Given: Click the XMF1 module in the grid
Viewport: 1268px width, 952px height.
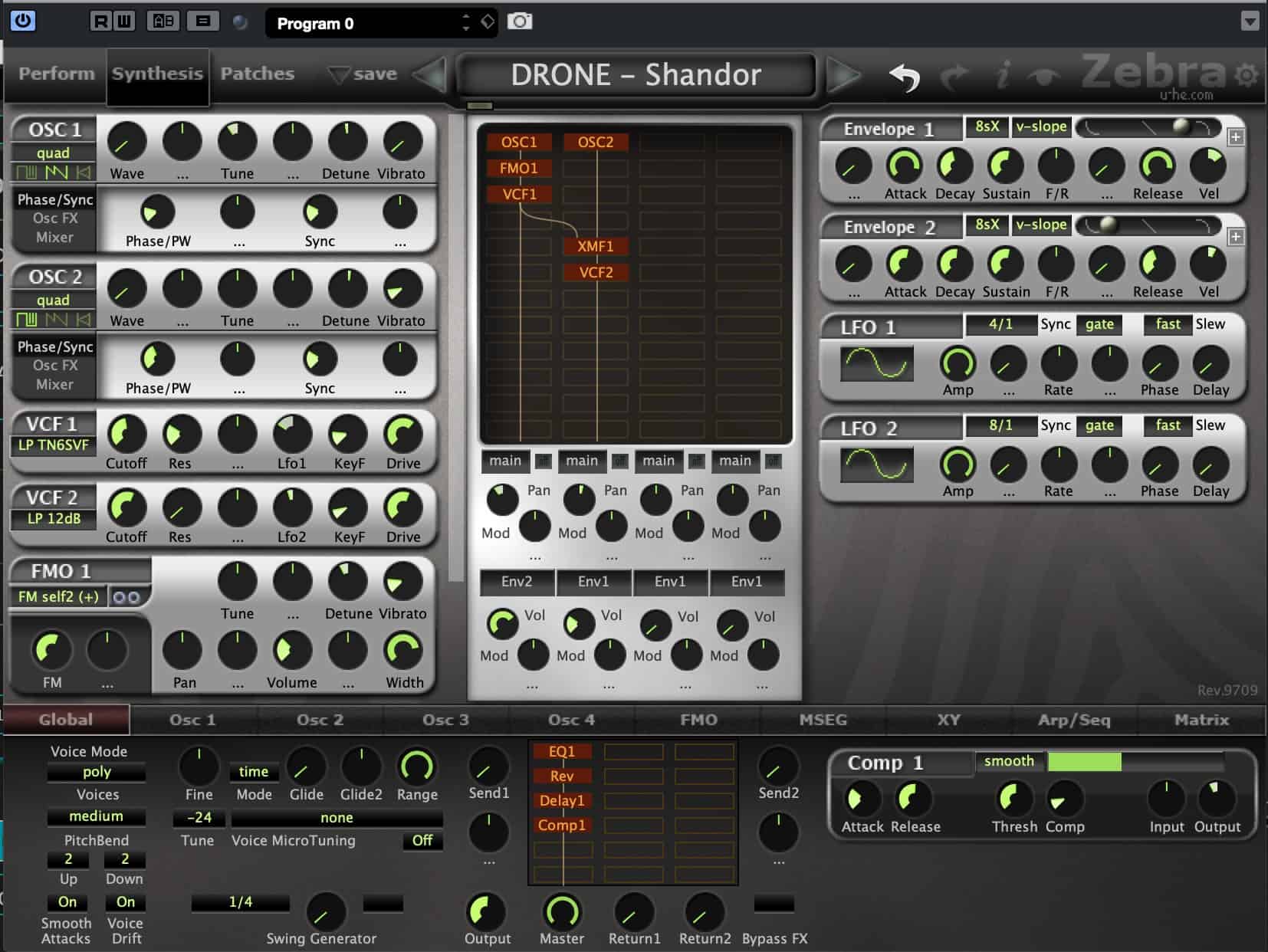Looking at the screenshot, I should (596, 247).
